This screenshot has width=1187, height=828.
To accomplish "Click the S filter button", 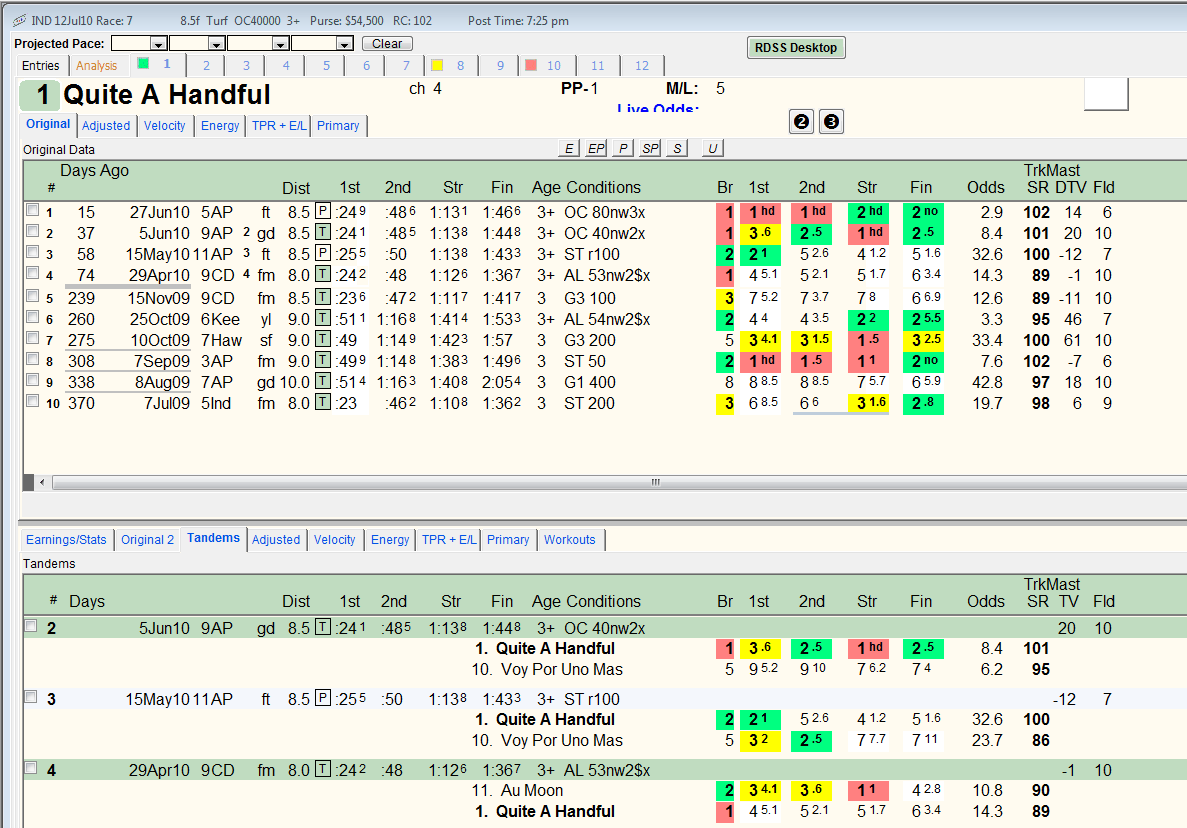I will pos(677,148).
